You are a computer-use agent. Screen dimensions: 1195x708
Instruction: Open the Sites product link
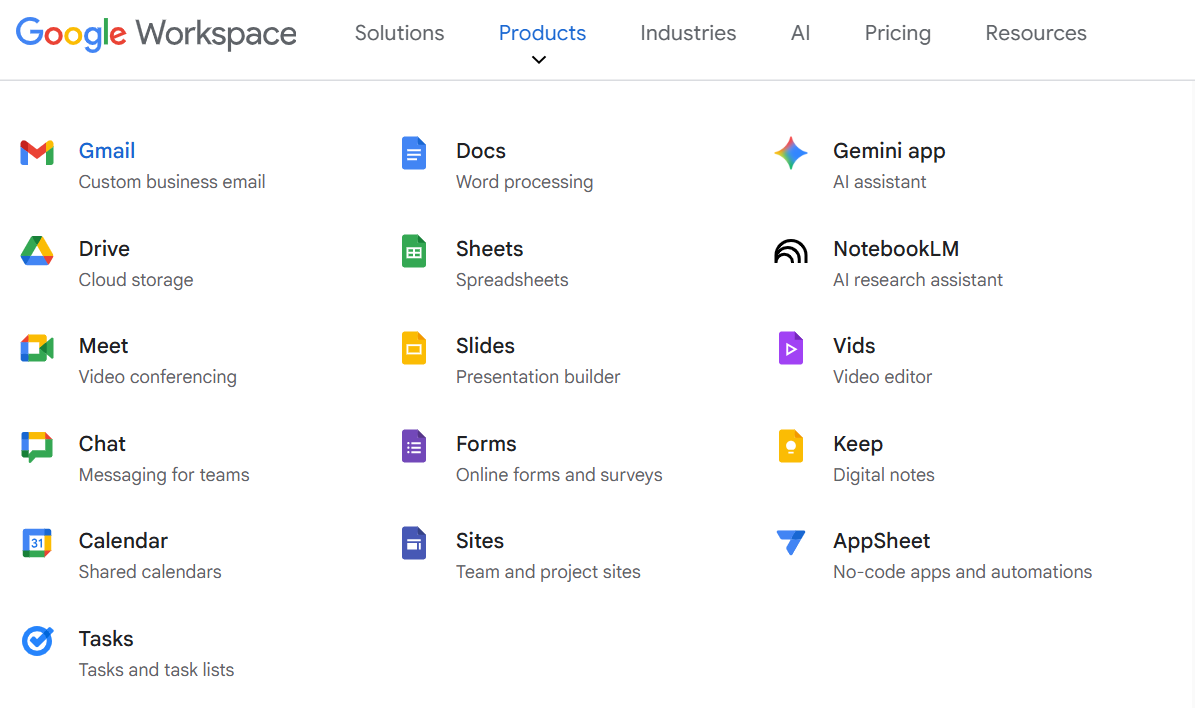coord(480,541)
